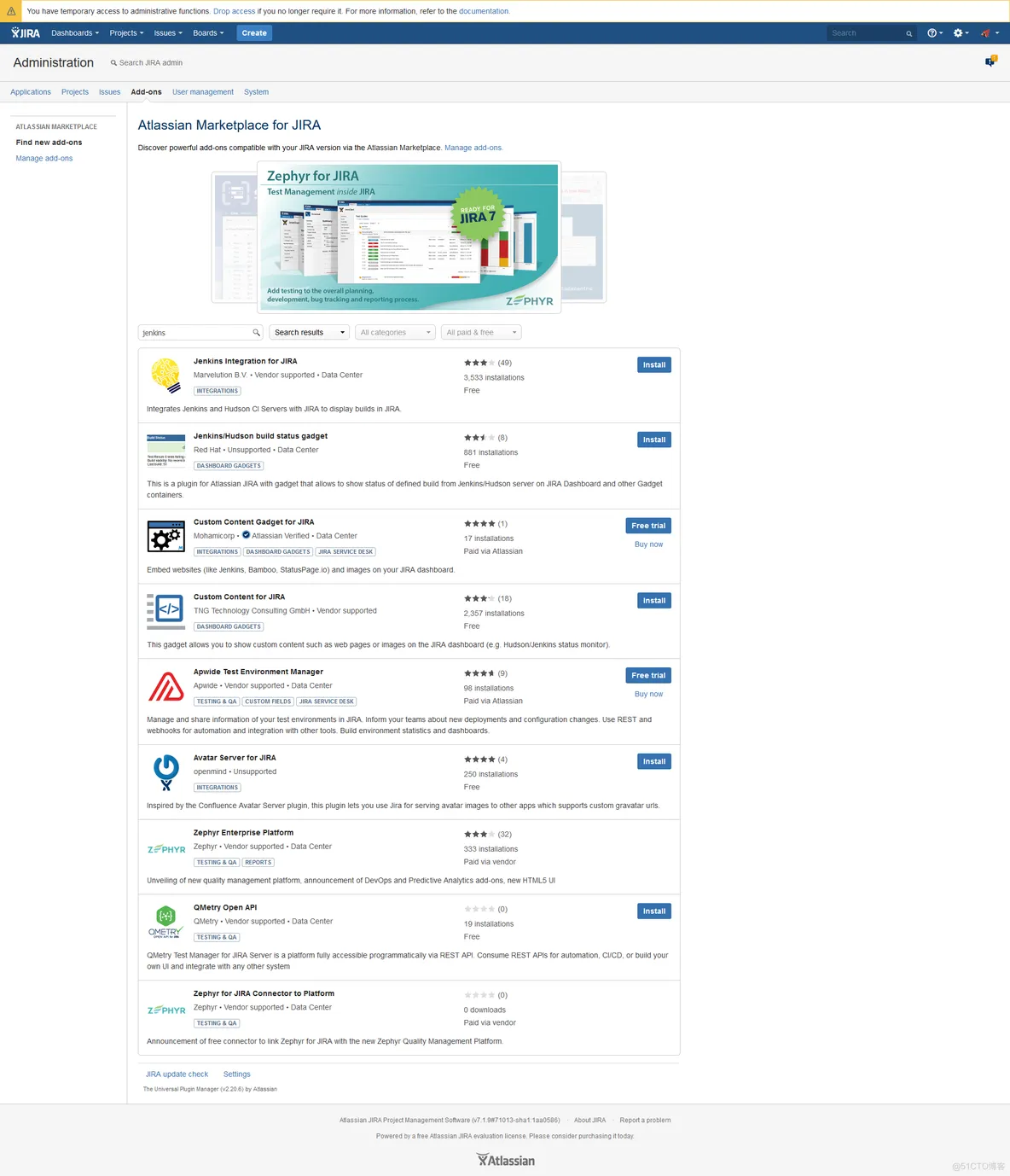
Task: Open the Boards dropdown menu
Action: coord(208,33)
